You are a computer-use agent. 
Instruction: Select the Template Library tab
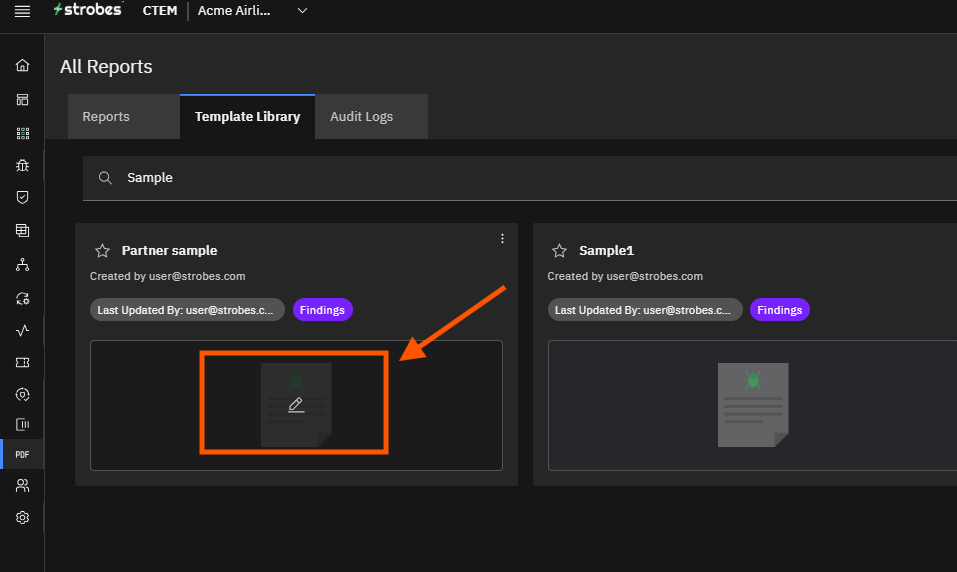tap(247, 117)
